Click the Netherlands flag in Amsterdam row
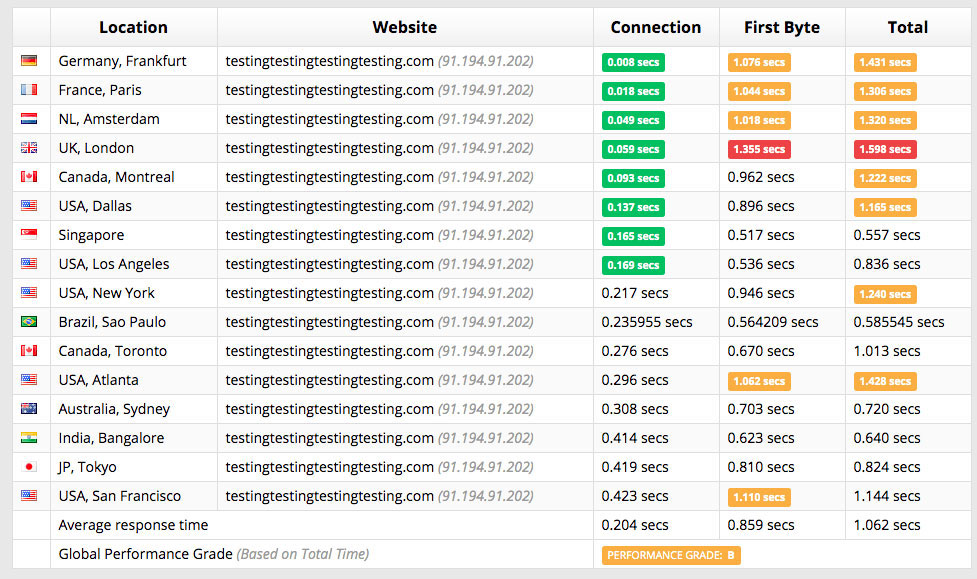Viewport: 977px width, 579px height. coord(29,118)
